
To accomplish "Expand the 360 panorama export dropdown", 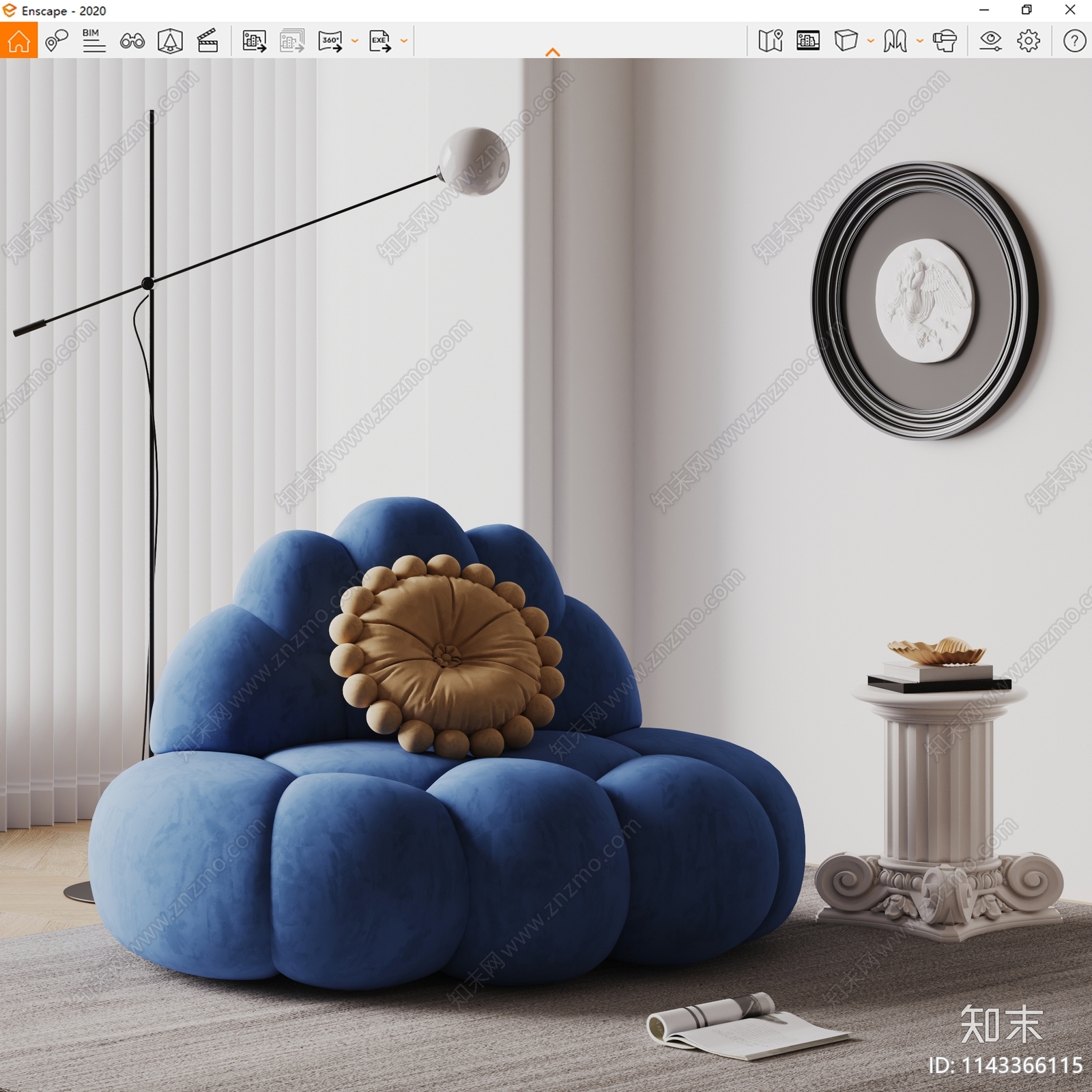I will (355, 41).
